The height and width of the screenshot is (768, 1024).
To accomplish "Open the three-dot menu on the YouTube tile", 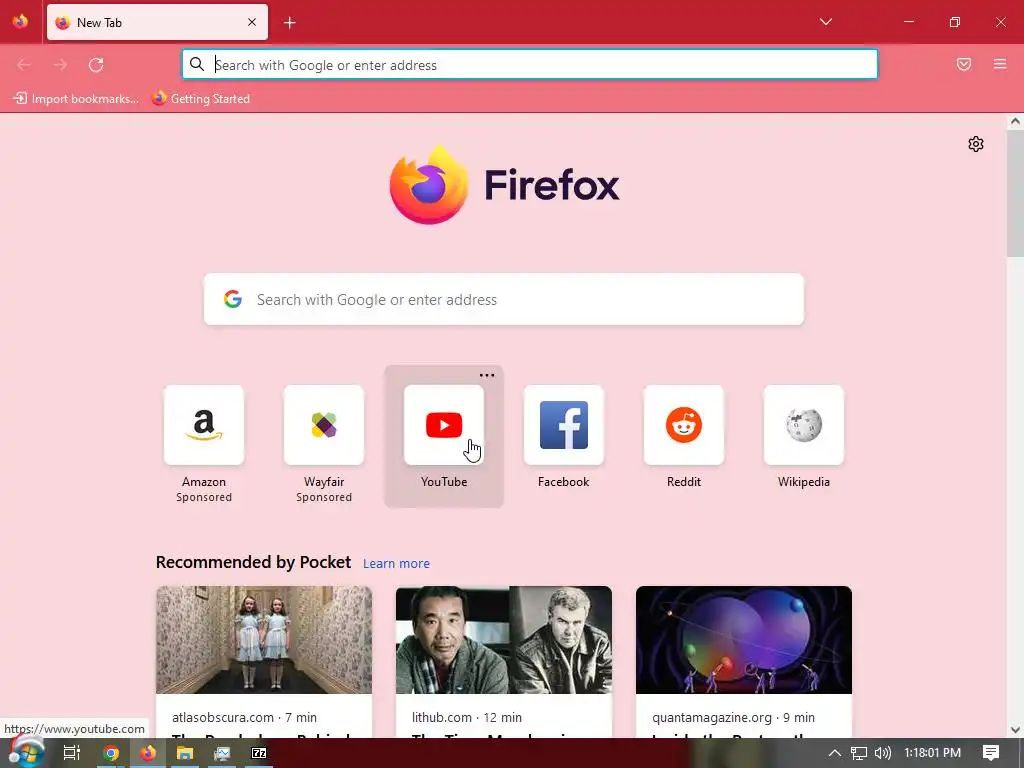I will pos(487,375).
